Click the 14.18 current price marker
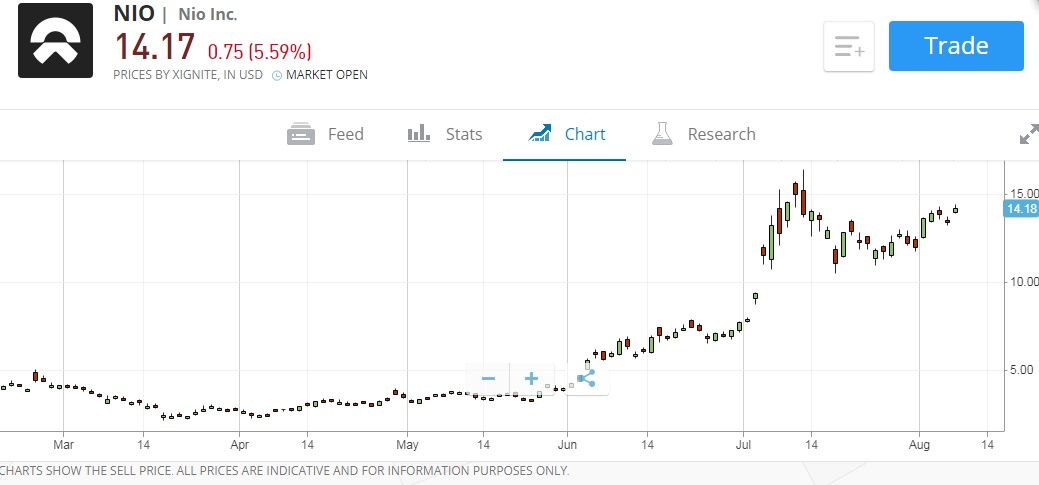Image resolution: width=1039 pixels, height=485 pixels. pyautogui.click(x=1021, y=208)
